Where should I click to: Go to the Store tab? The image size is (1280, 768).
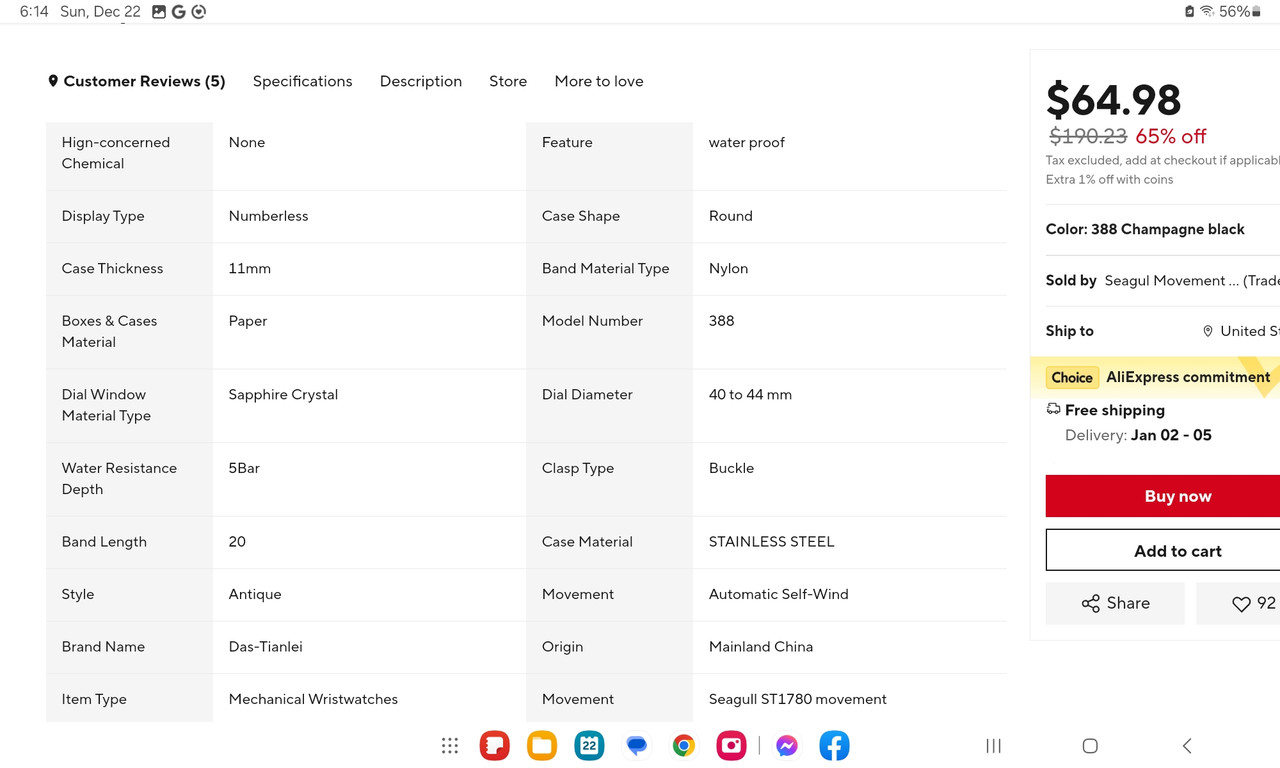(x=508, y=81)
